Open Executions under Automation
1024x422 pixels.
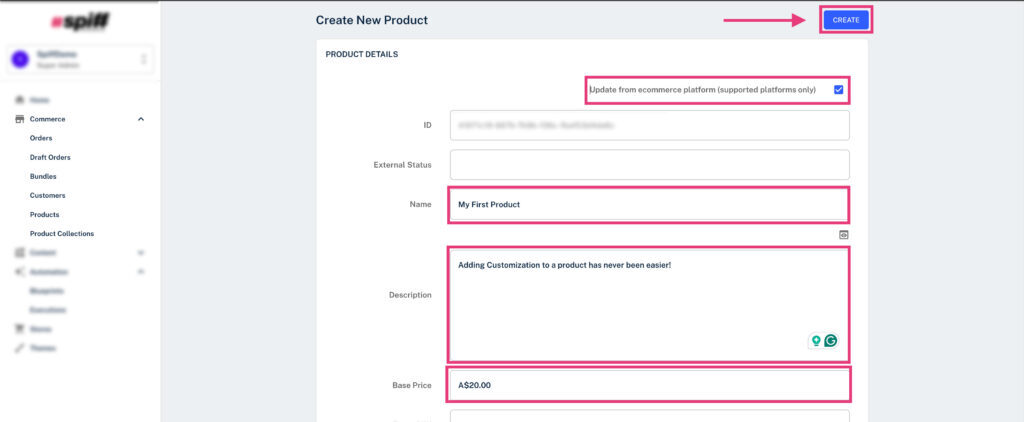48,310
